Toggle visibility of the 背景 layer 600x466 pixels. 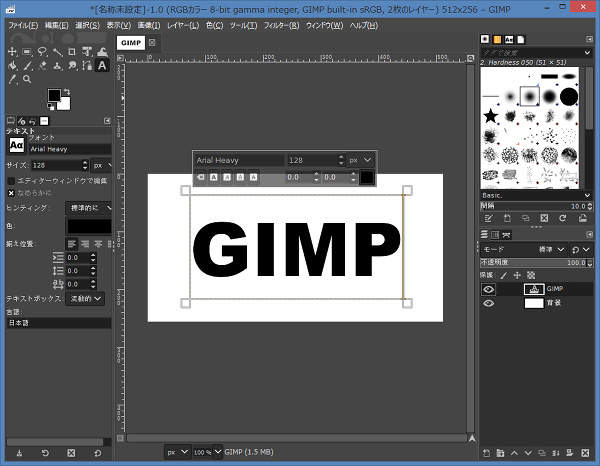(489, 303)
